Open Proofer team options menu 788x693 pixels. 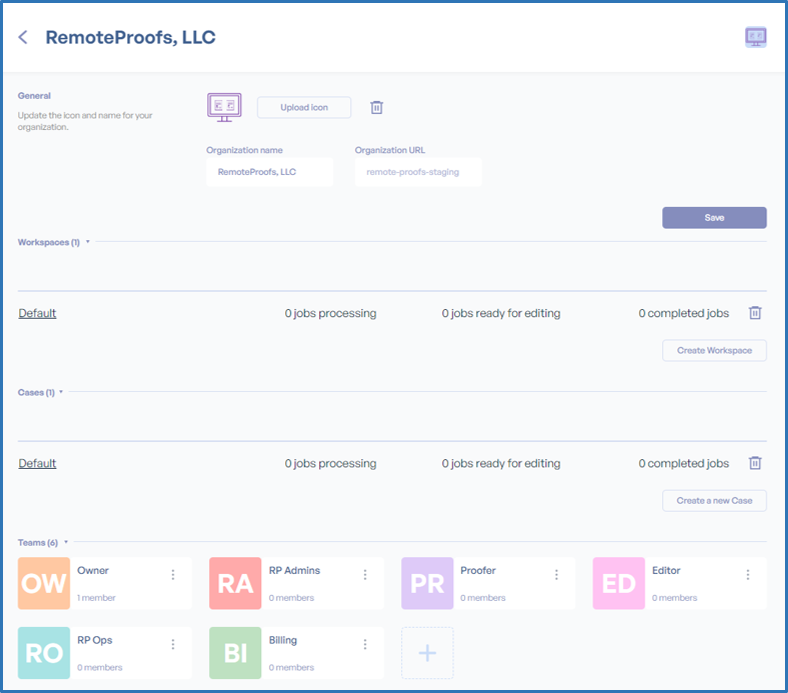(556, 574)
